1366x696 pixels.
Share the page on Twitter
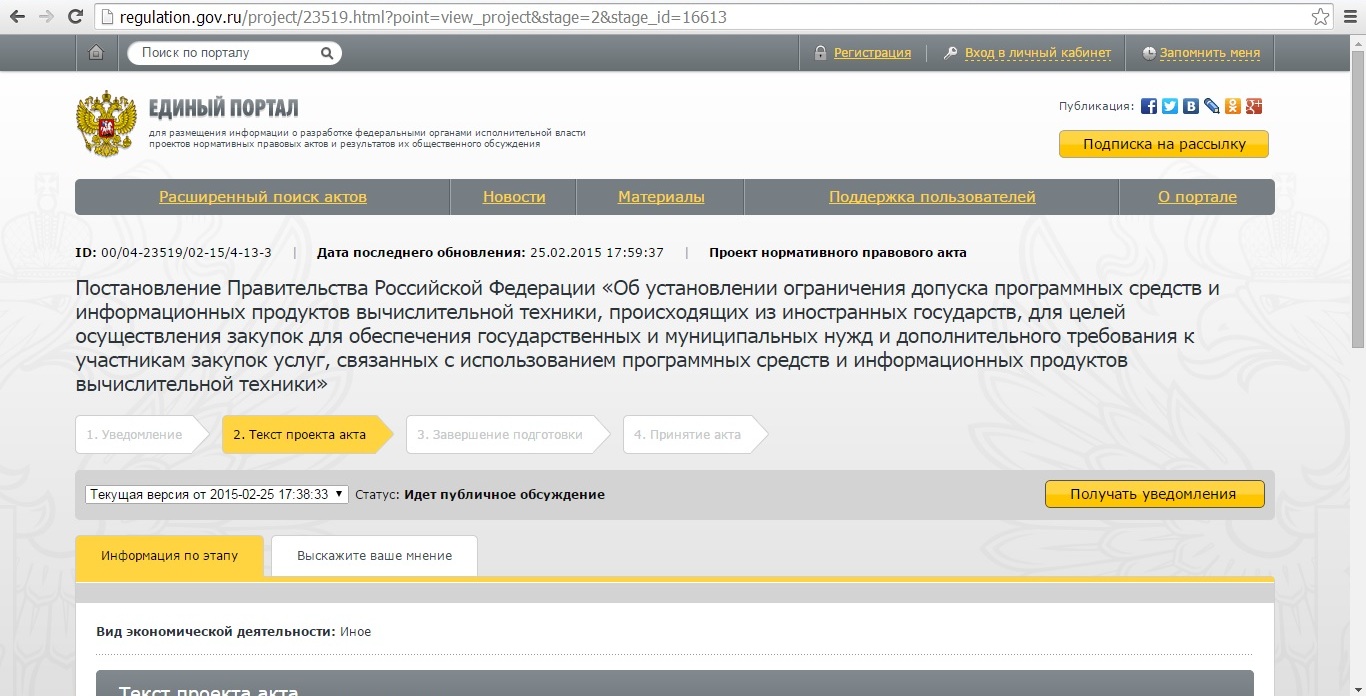coord(1170,106)
